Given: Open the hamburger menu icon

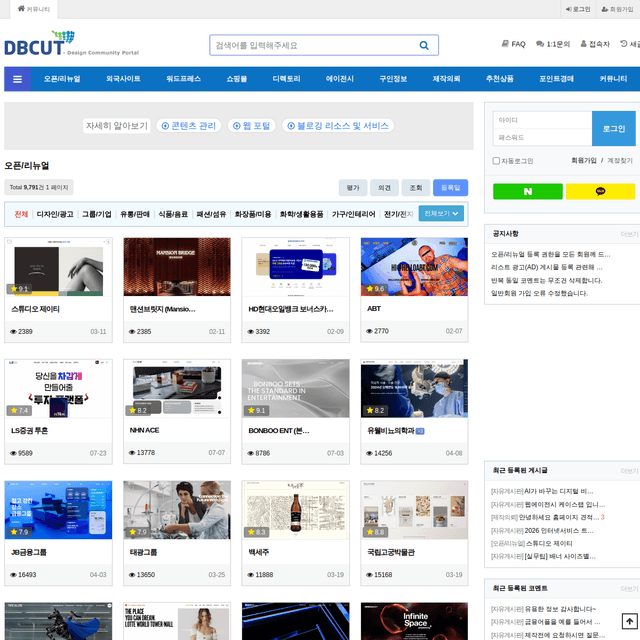Looking at the screenshot, I should tap(17, 79).
